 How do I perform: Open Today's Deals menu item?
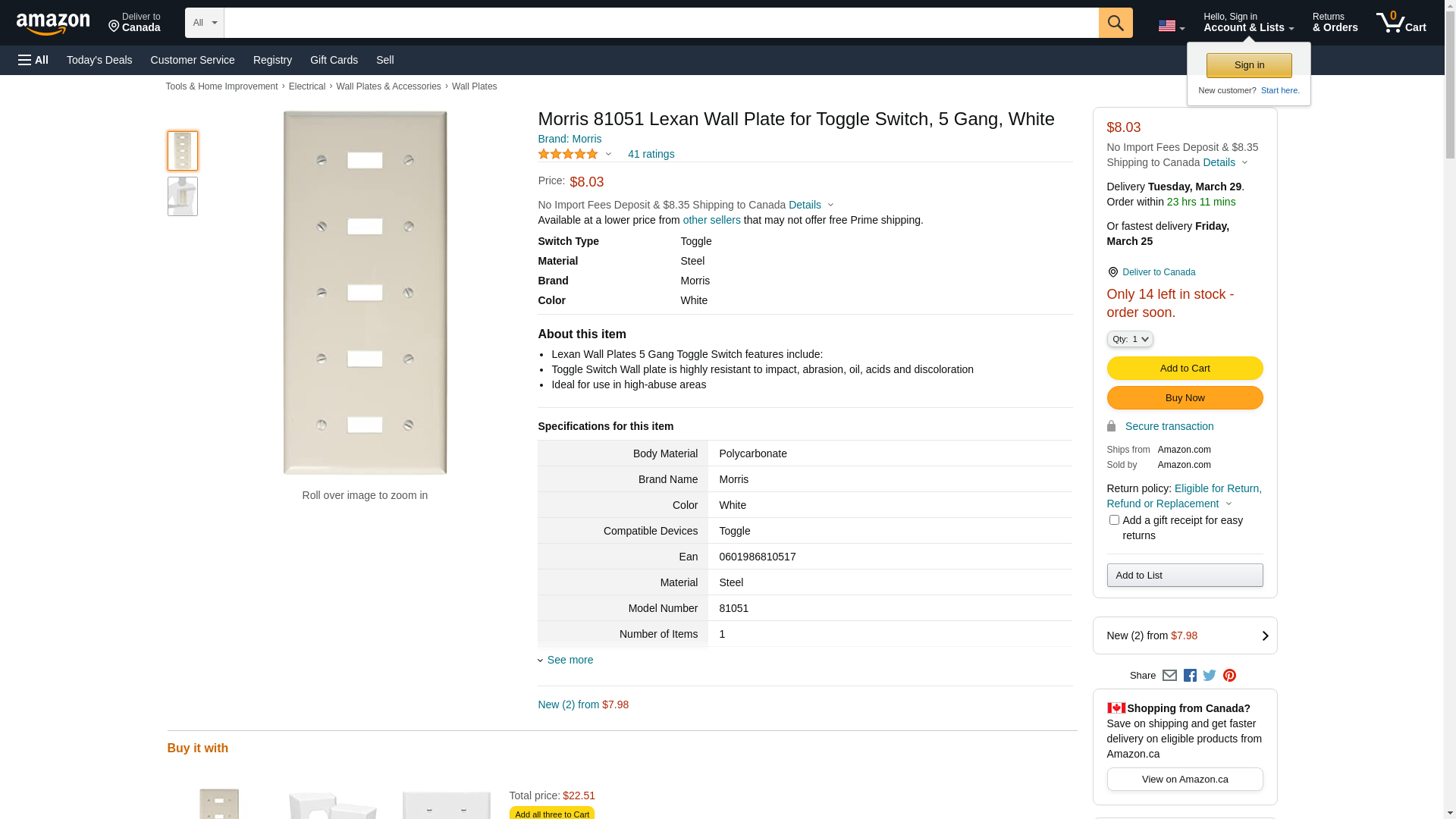click(x=99, y=60)
